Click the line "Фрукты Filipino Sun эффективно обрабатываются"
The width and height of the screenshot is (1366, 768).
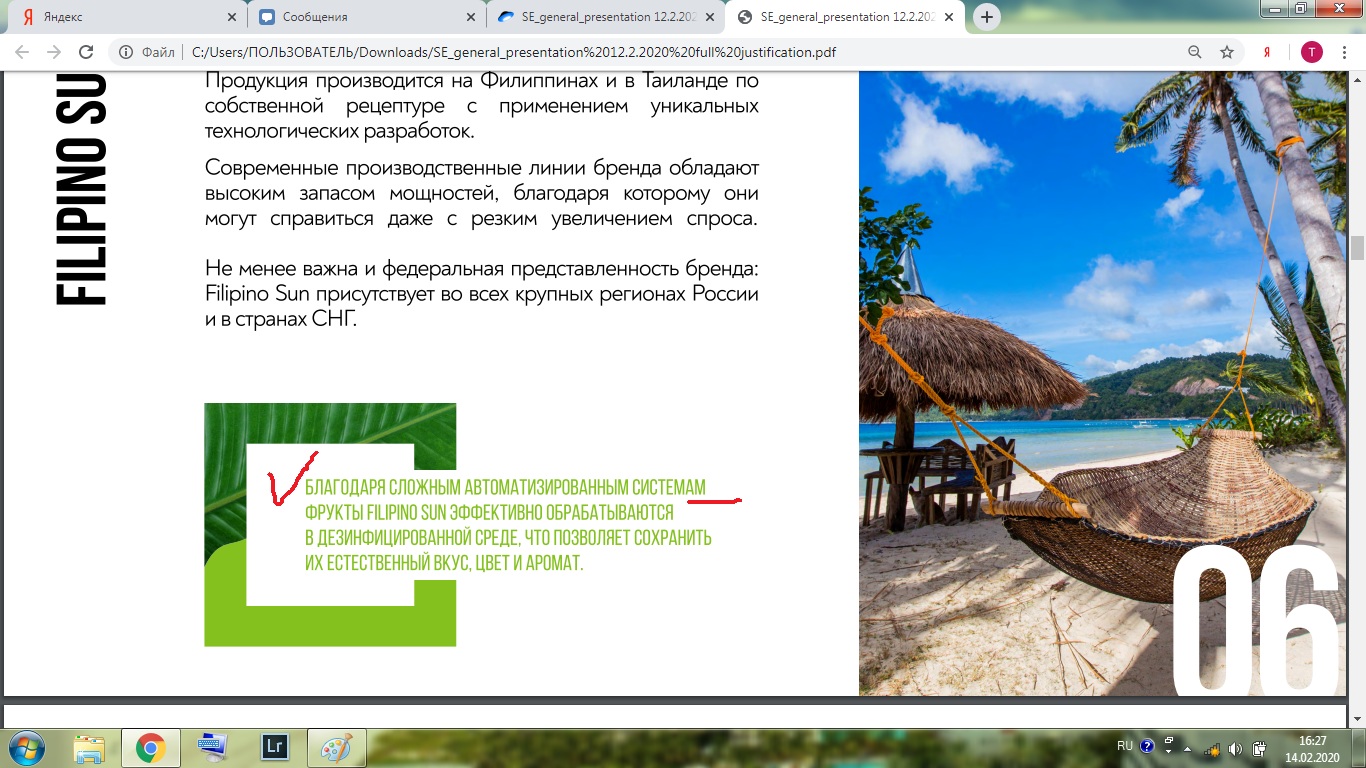(489, 513)
